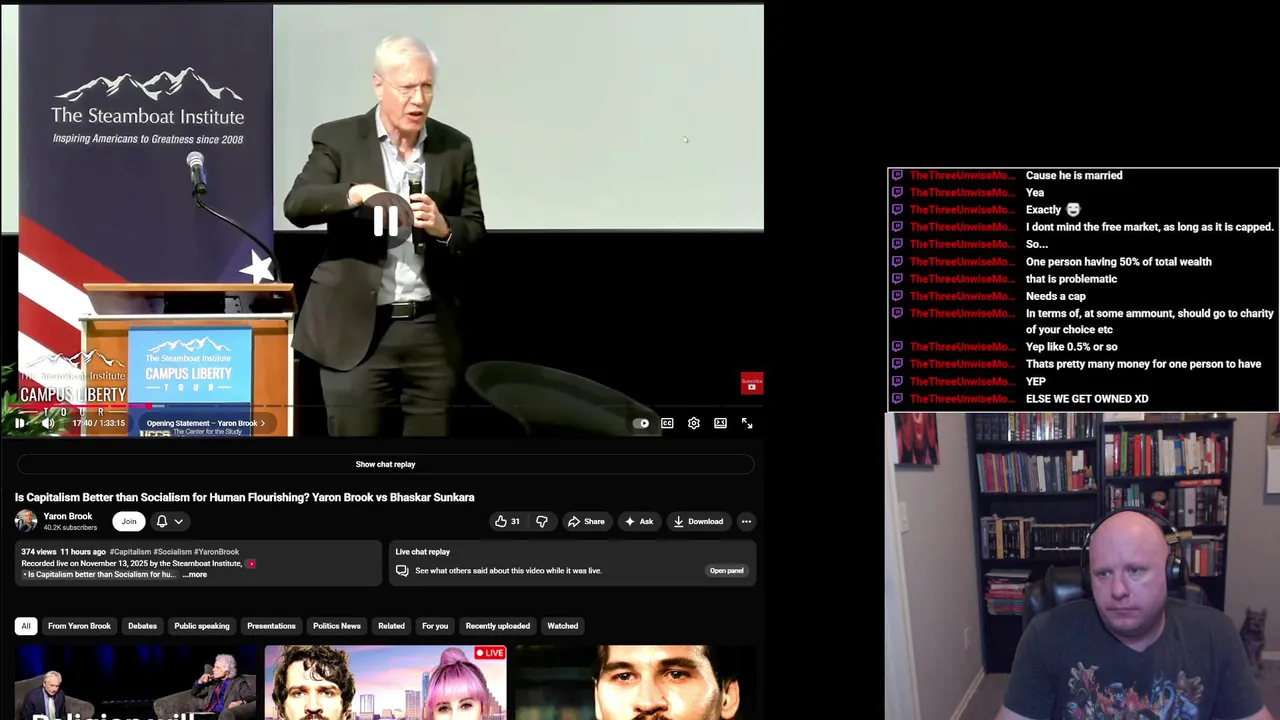Open Yaron Brook channel avatar
Image resolution: width=1280 pixels, height=720 pixels.
[x=26, y=521]
